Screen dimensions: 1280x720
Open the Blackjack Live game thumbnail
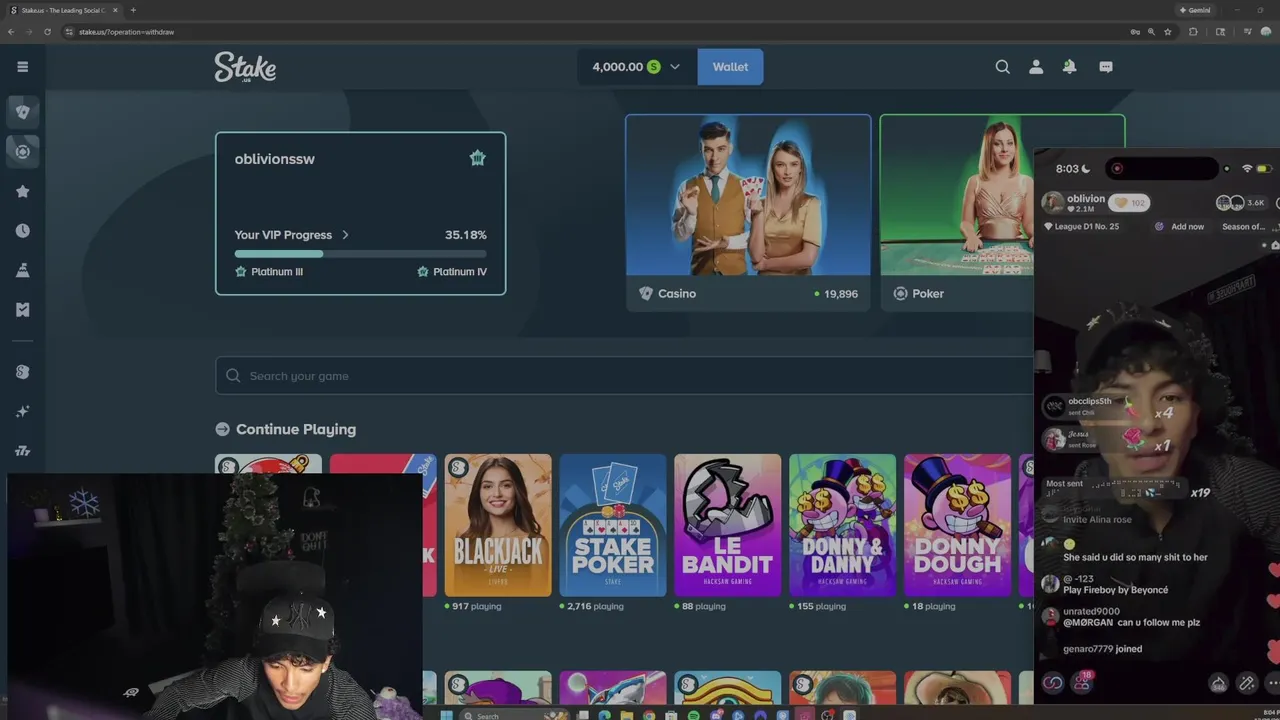[x=498, y=525]
